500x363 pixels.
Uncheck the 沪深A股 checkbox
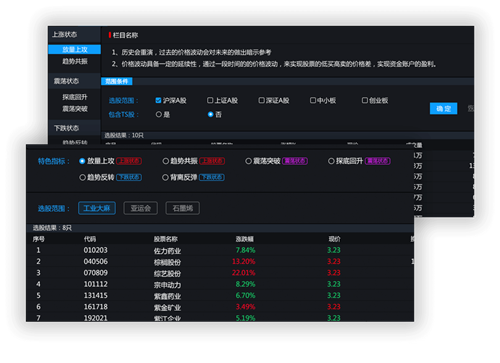158,100
